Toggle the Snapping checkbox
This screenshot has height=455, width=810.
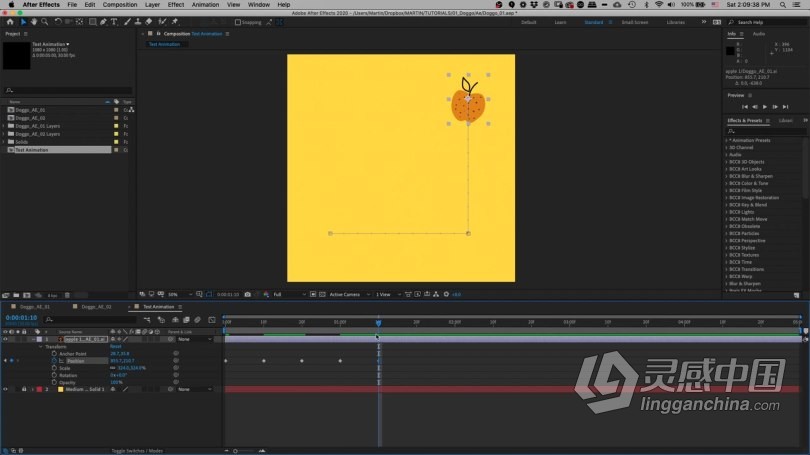coord(238,22)
